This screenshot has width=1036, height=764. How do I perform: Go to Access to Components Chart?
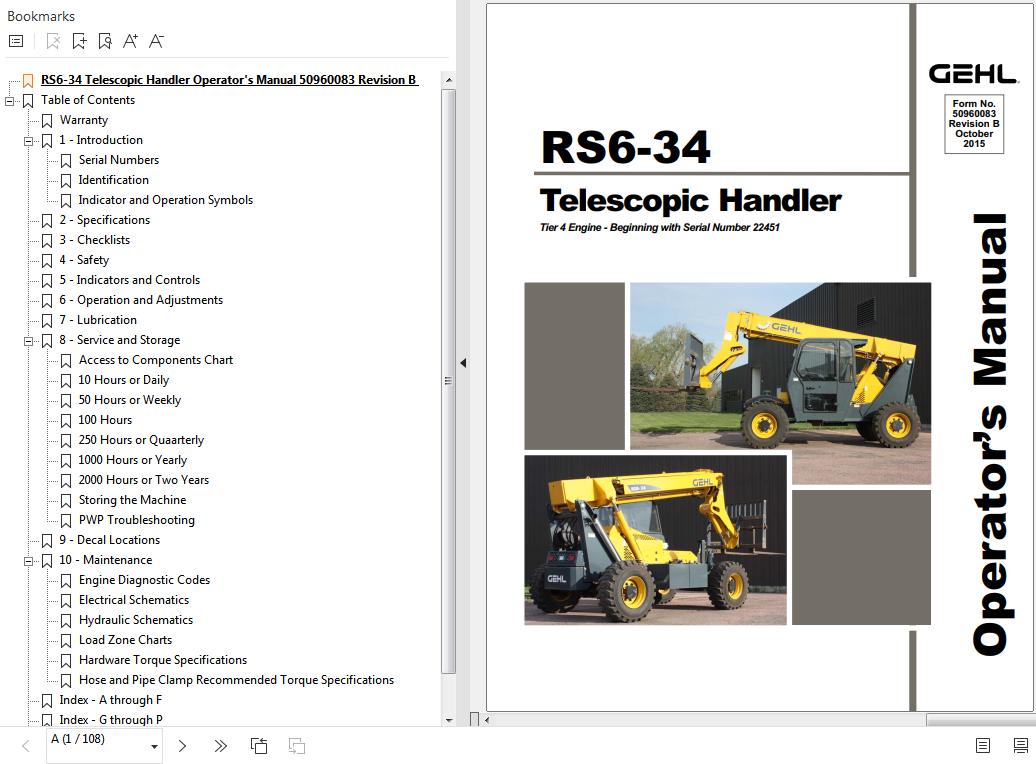pos(156,360)
